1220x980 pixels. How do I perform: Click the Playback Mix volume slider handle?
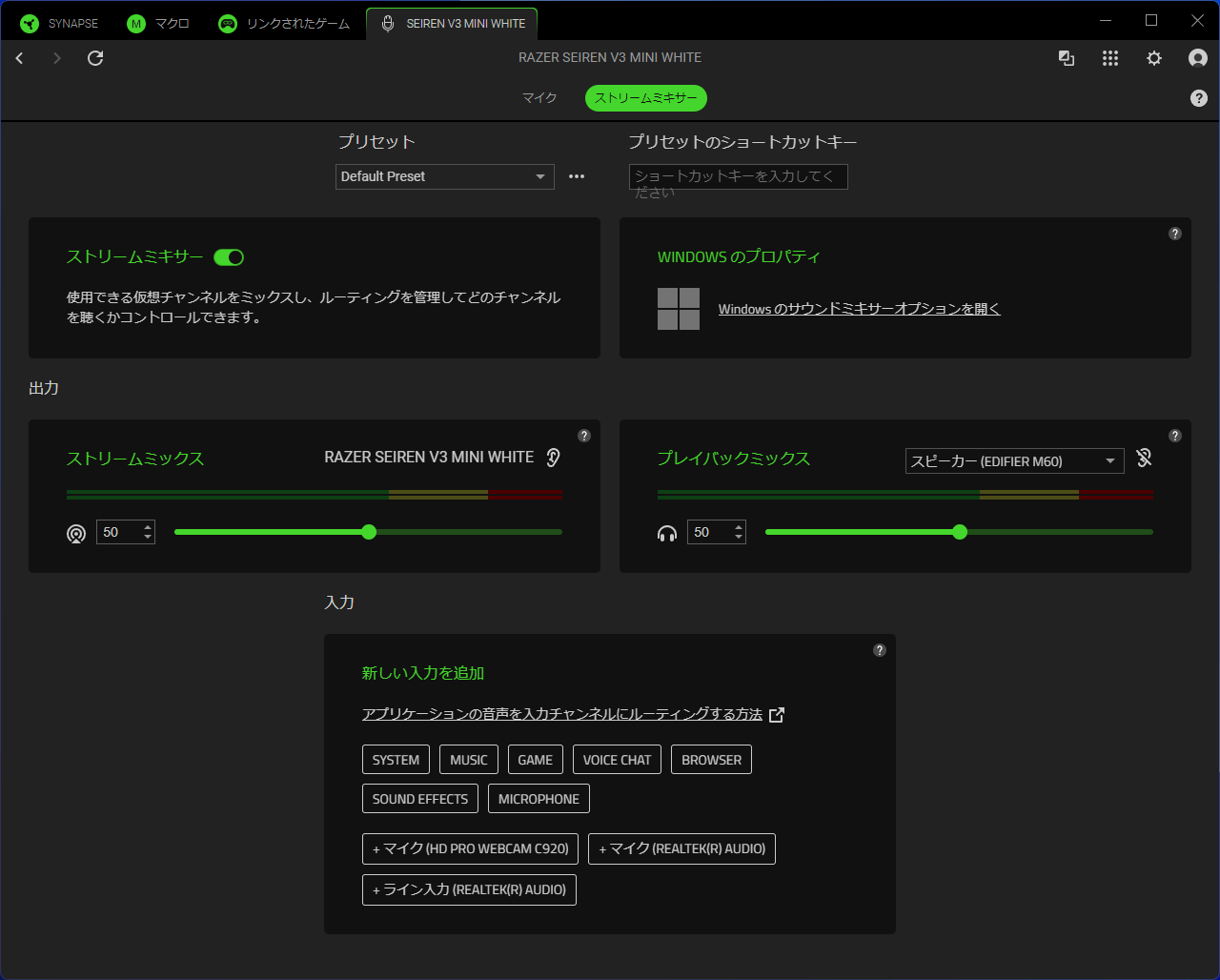(x=960, y=532)
